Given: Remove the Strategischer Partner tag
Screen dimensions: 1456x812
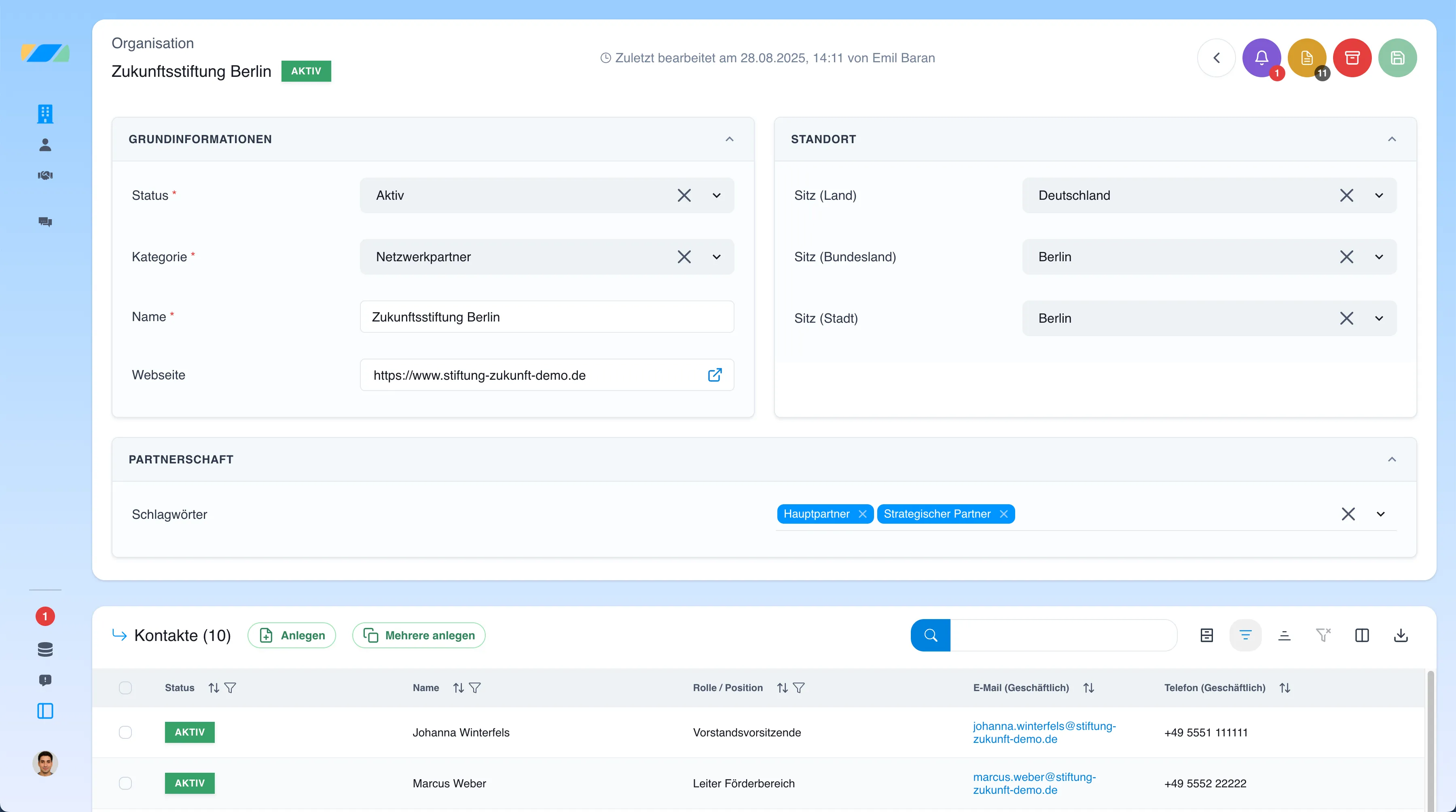Looking at the screenshot, I should (1004, 514).
